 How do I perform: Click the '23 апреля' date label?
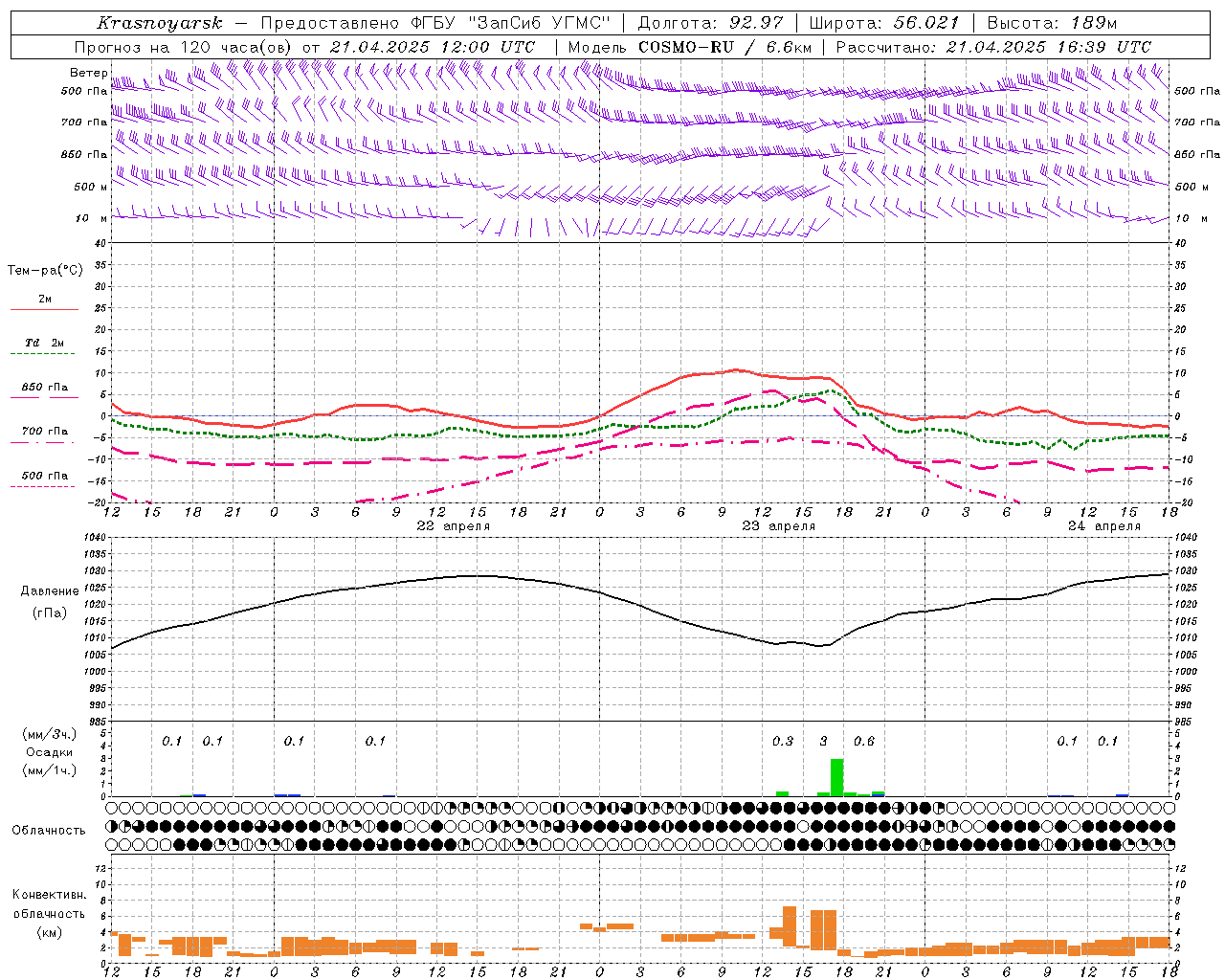(x=778, y=526)
